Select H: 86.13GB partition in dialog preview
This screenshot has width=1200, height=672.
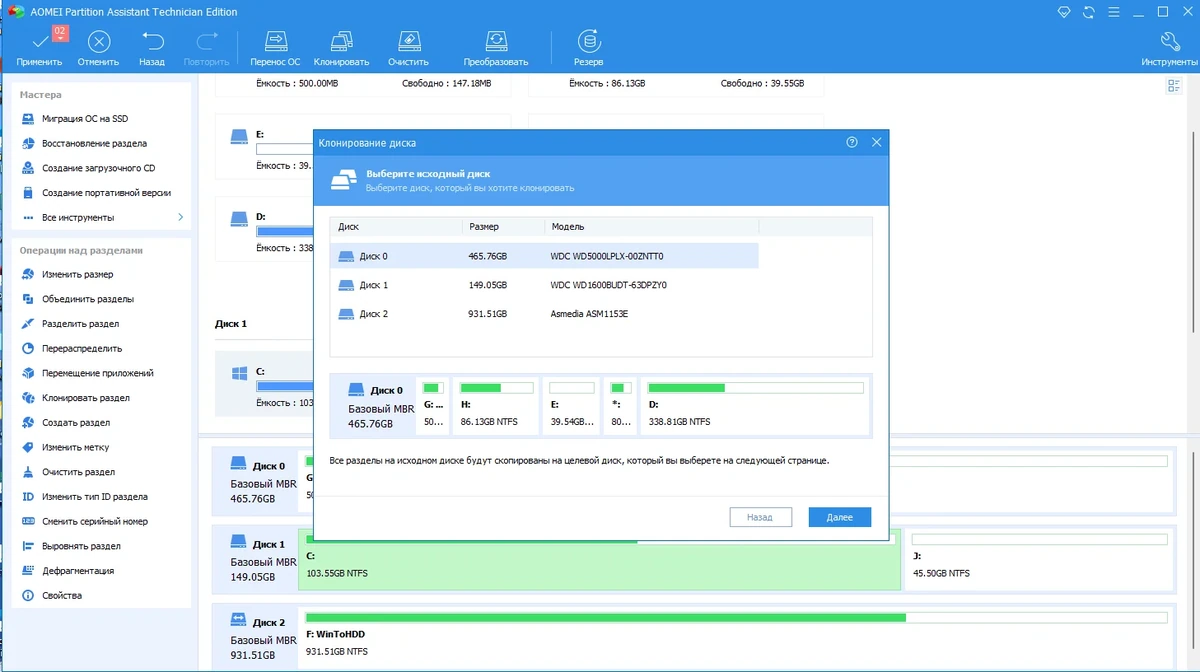496,404
